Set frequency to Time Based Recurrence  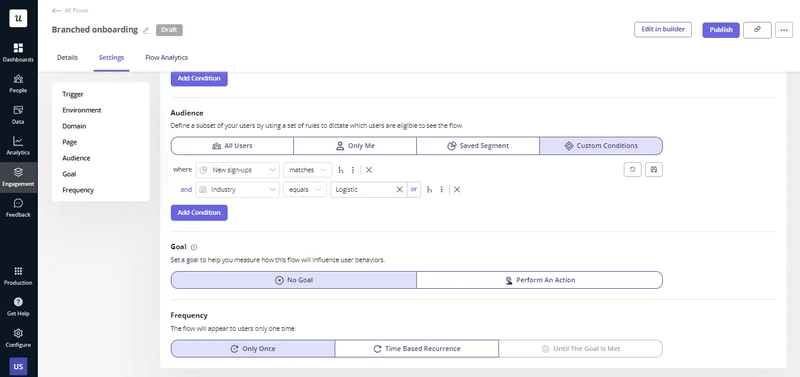click(x=417, y=349)
